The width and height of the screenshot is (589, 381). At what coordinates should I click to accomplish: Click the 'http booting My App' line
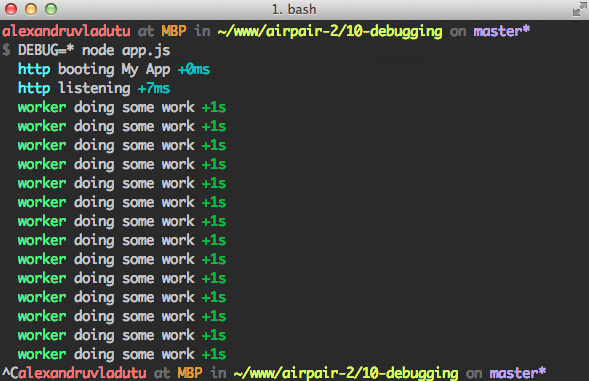click(x=114, y=70)
